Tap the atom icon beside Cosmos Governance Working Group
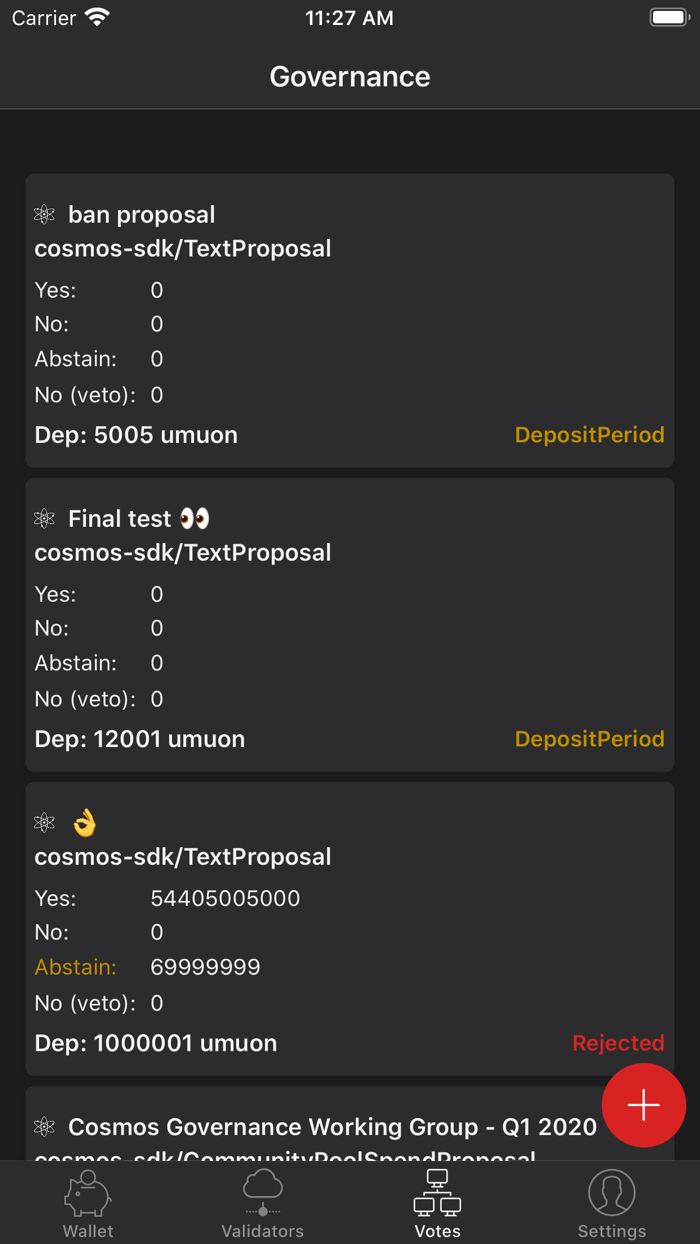Screen dimensions: 700x1244 pos(43,1127)
